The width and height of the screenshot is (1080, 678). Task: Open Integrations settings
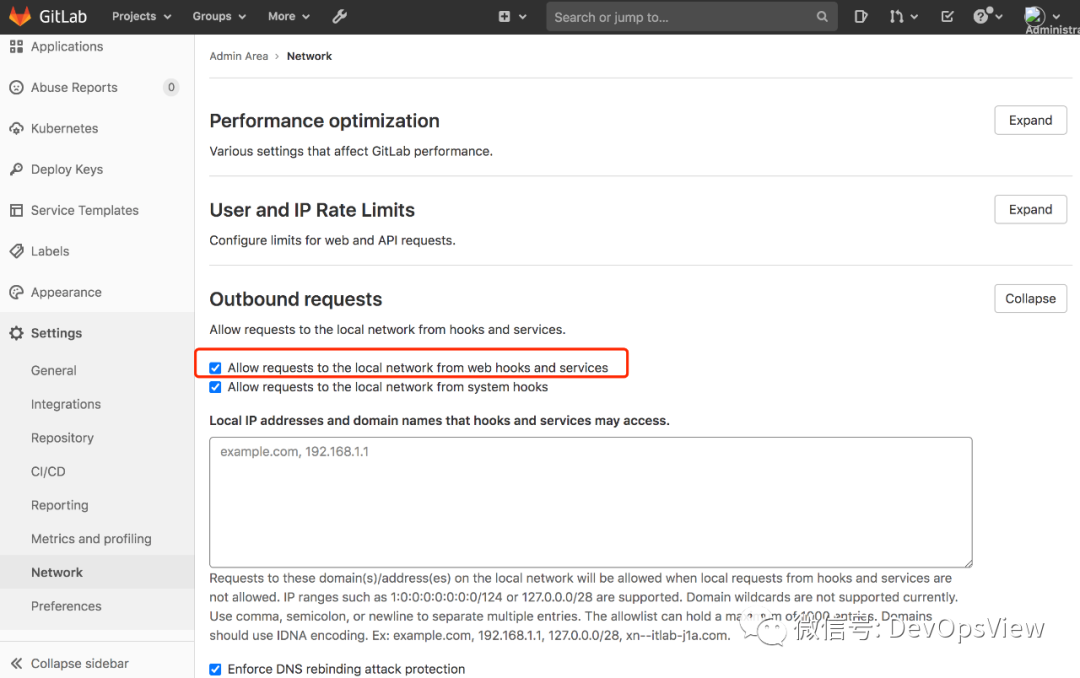point(65,404)
